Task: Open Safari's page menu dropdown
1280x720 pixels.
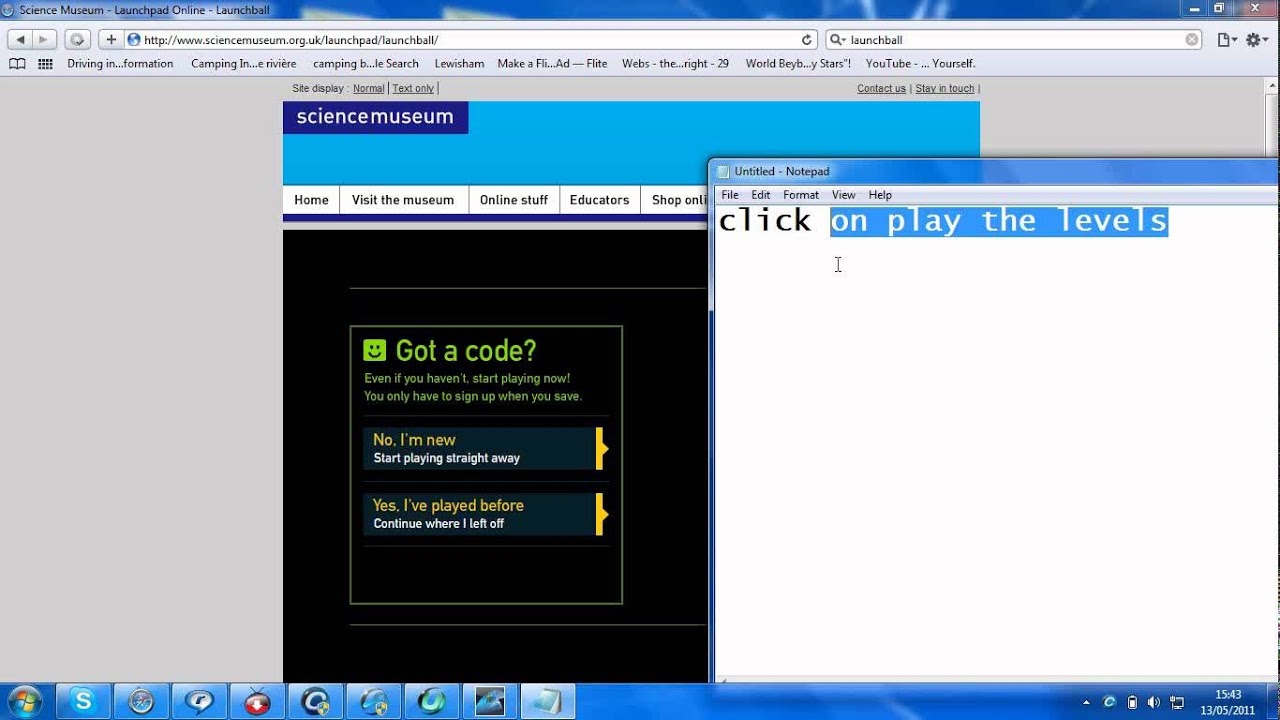Action: pyautogui.click(x=1227, y=40)
